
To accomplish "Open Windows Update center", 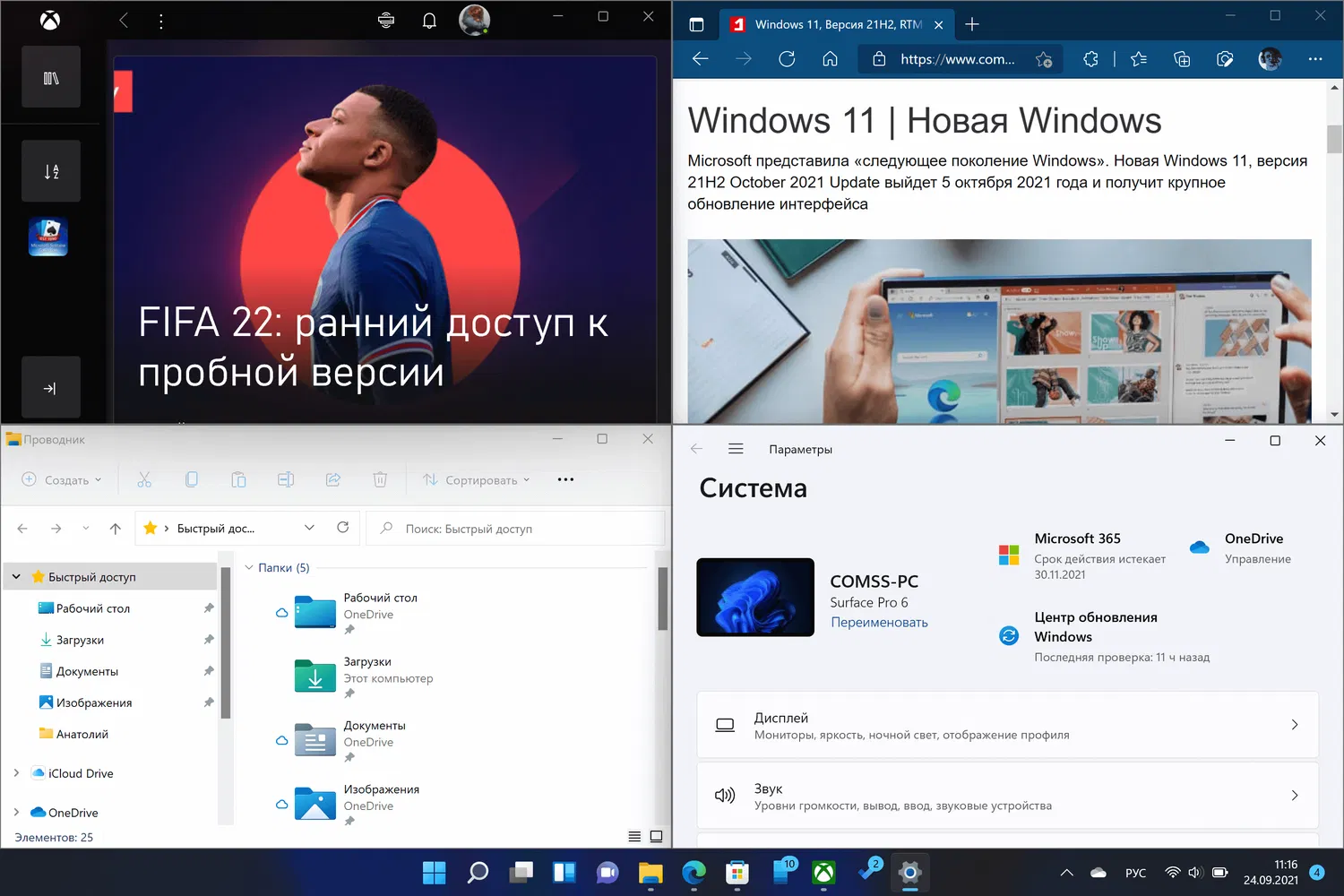I will pyautogui.click(x=1104, y=636).
